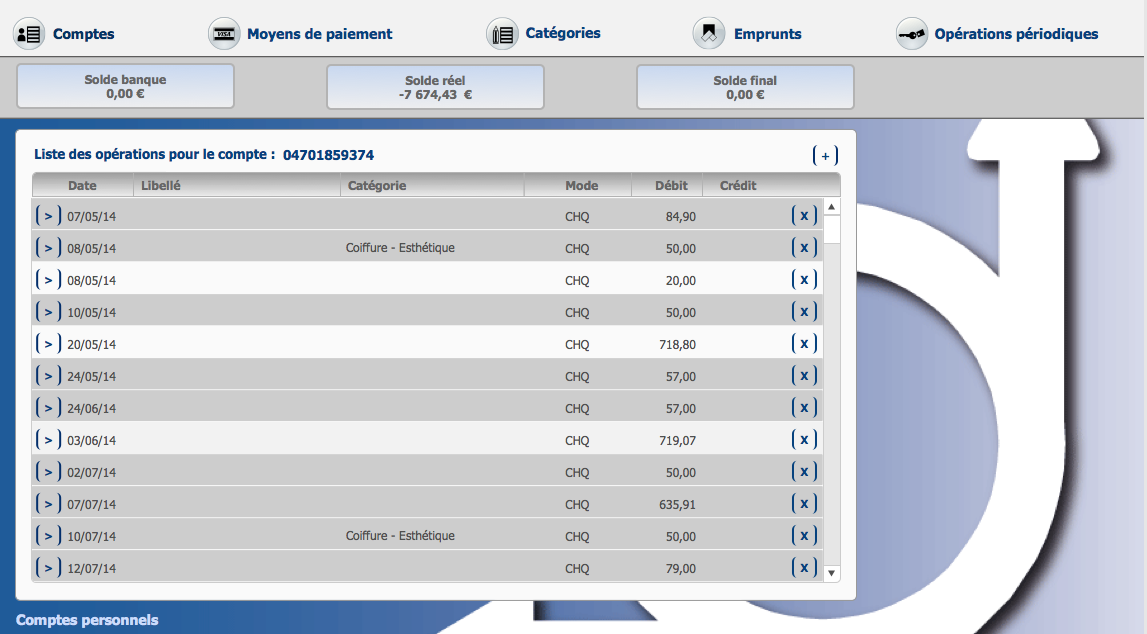Click CHQ mode in the 07/05/14 row
Image resolution: width=1147 pixels, height=634 pixels.
[577, 216]
